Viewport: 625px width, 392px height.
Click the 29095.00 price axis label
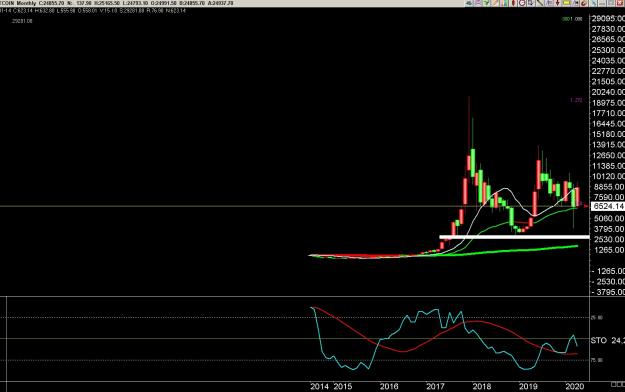point(608,18)
